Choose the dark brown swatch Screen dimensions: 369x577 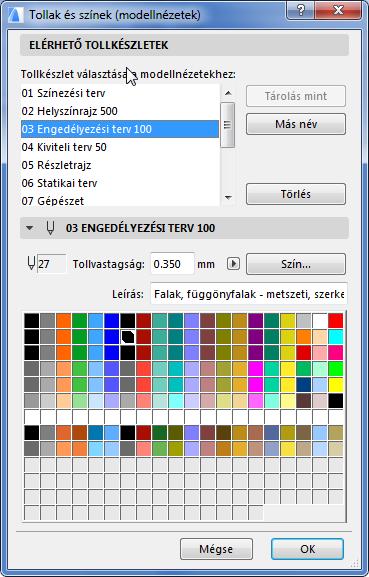coord(304,401)
